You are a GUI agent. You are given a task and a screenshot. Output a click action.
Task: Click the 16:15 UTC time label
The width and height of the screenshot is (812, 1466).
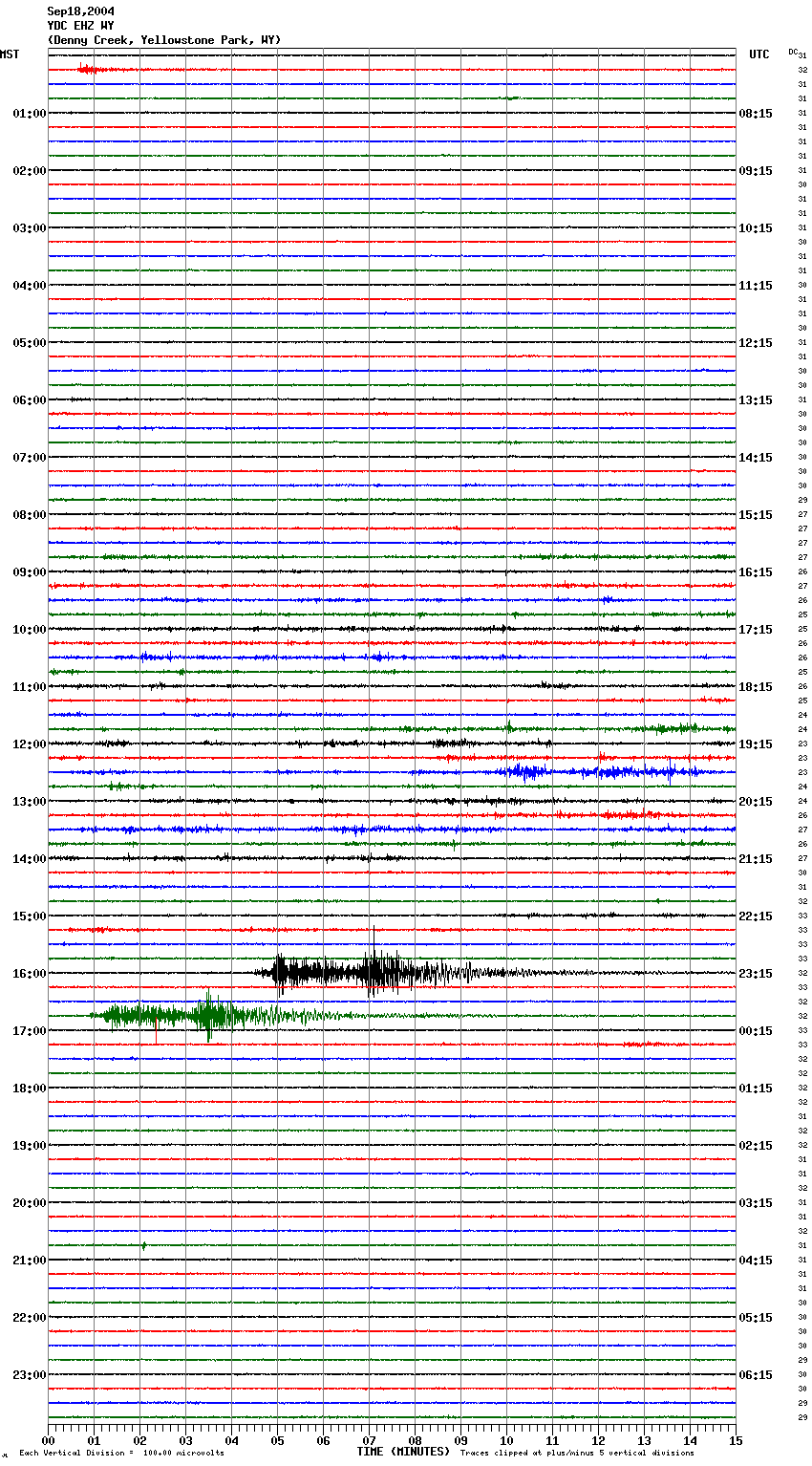756,572
